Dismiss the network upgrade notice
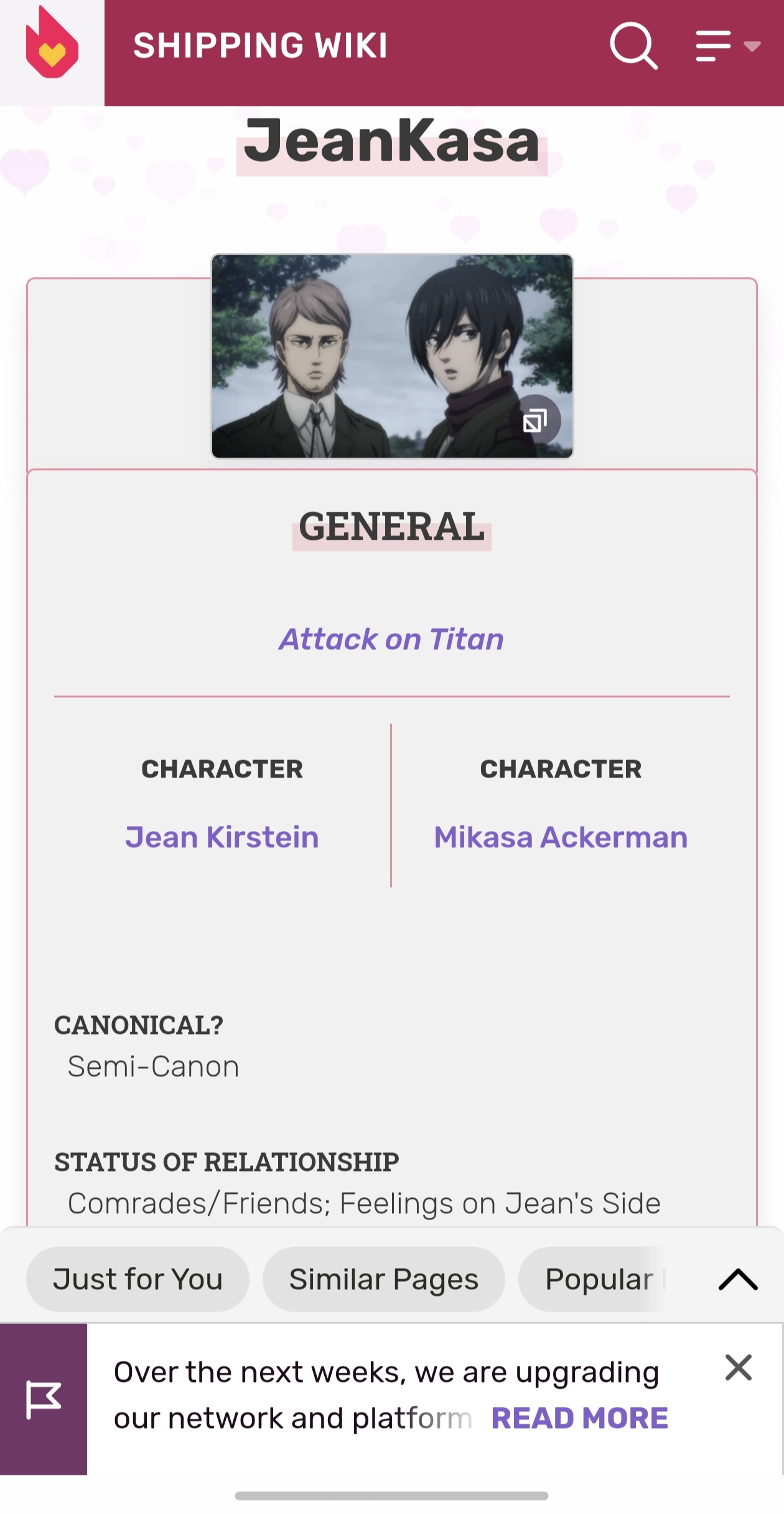 pos(739,1368)
